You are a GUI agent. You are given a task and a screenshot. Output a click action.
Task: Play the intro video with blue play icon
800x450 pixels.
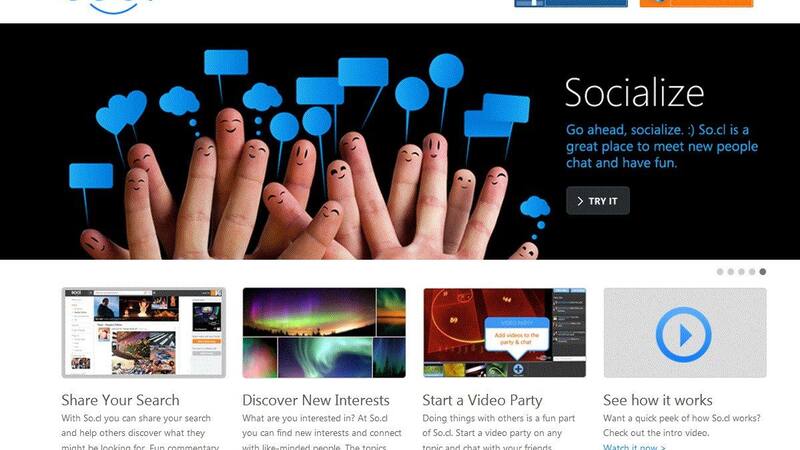[684, 335]
